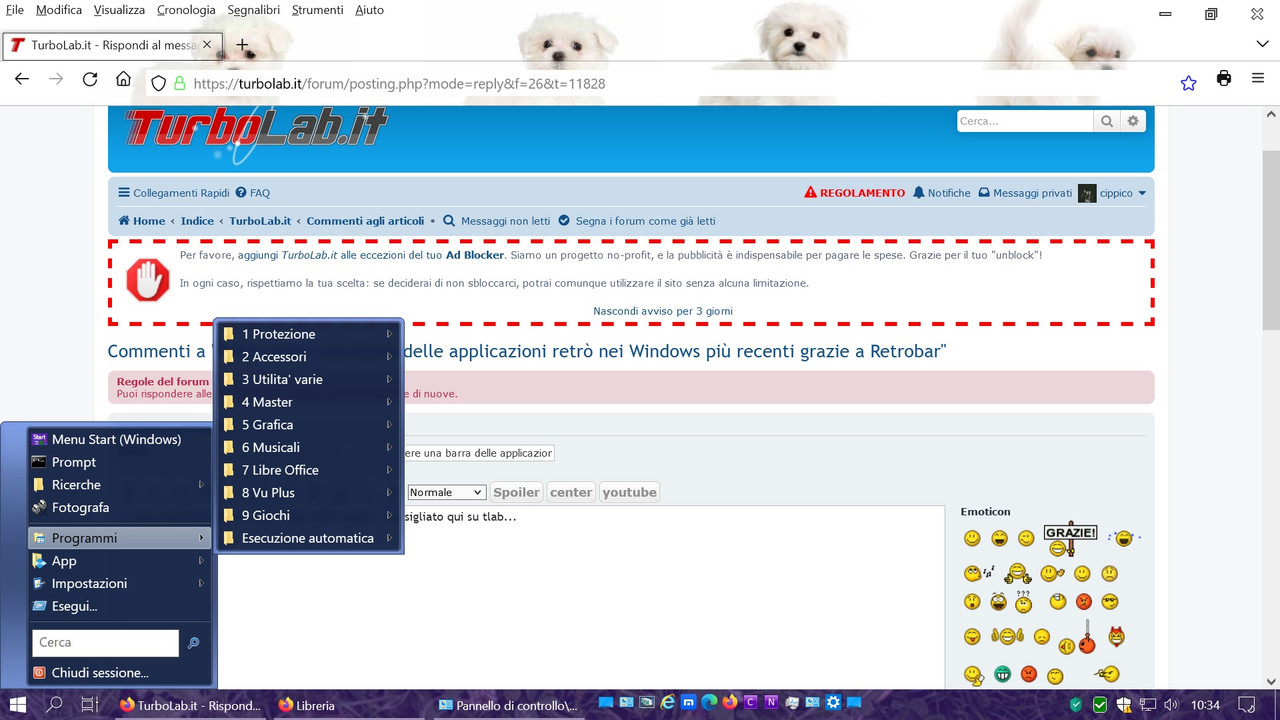Viewport: 1280px width, 720px height.
Task: Click Chiudi sessione... button
Action: pyautogui.click(x=120, y=673)
